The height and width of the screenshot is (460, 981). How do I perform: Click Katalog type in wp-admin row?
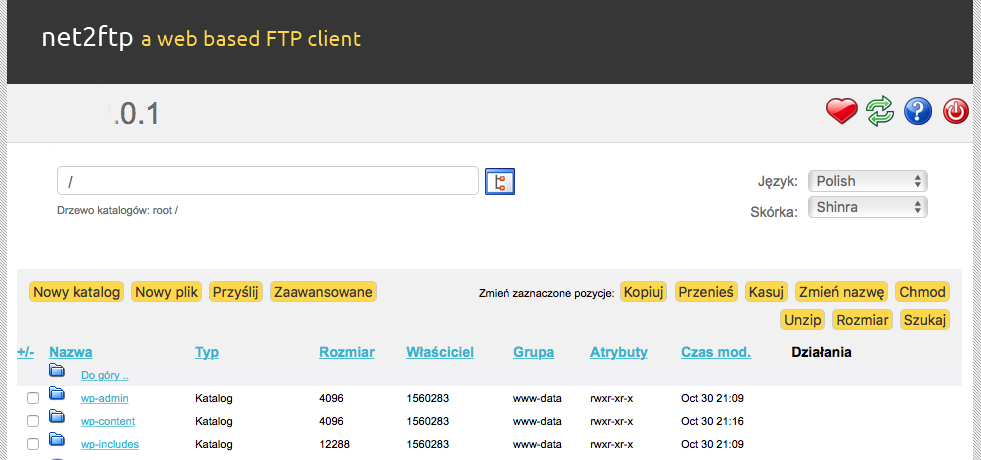(213, 398)
